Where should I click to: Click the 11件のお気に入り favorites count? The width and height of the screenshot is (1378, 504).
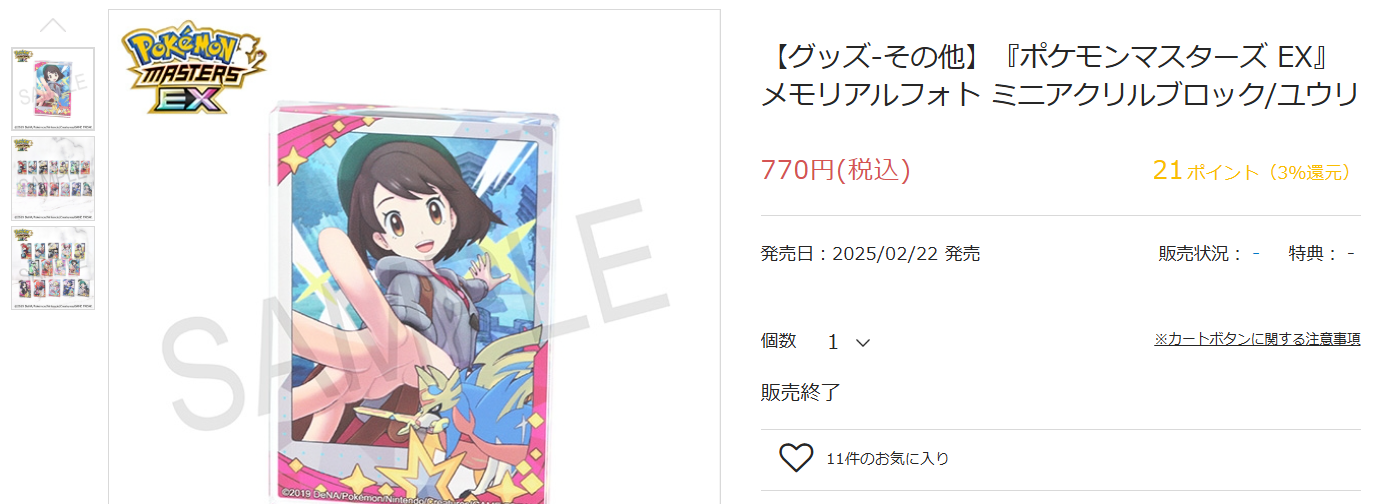click(888, 459)
